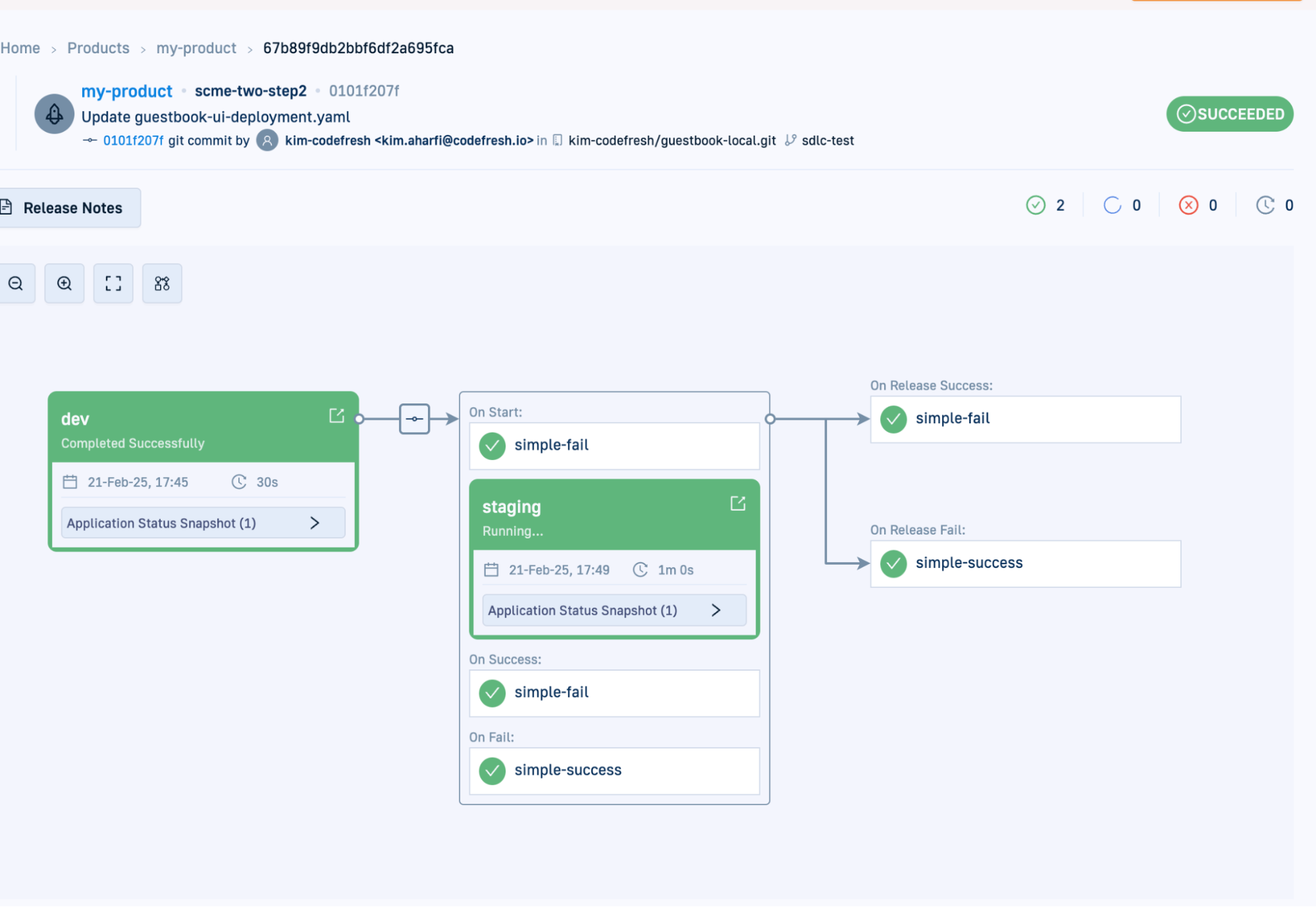Expand staging Application Status Snapshot
This screenshot has height=907, width=1316.
tap(614, 610)
